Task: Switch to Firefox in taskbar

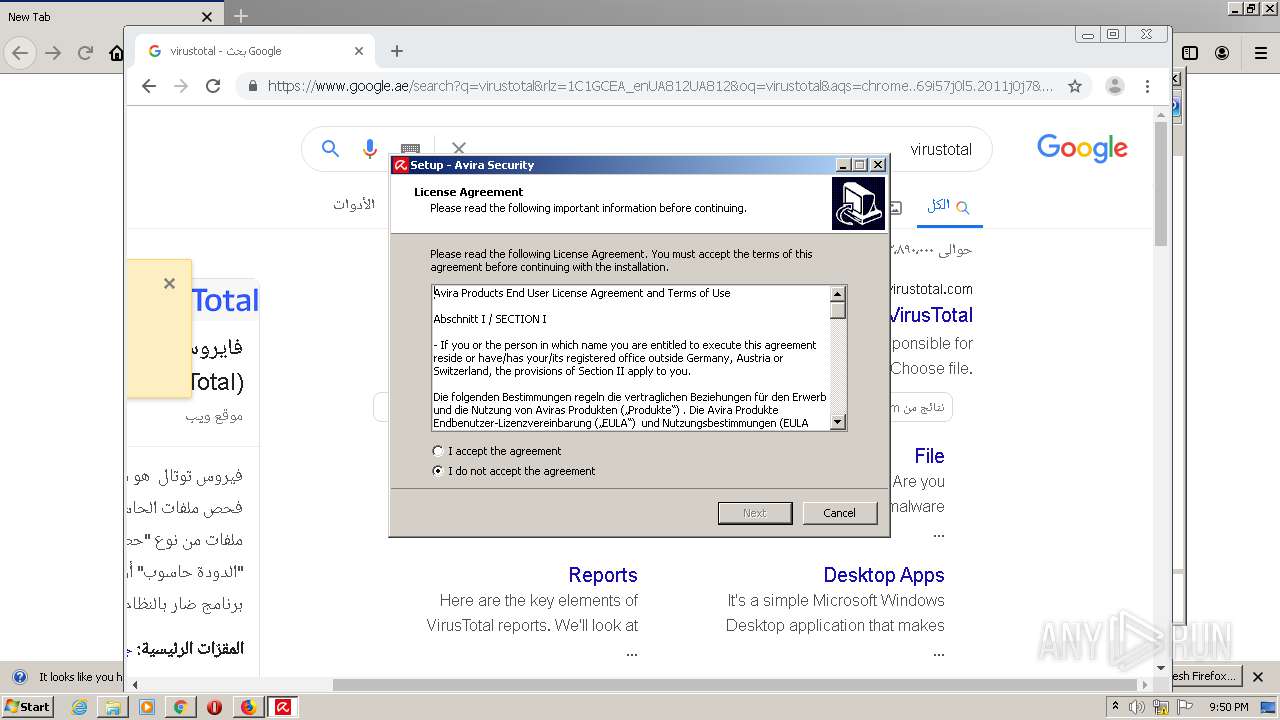Action: pyautogui.click(x=248, y=707)
